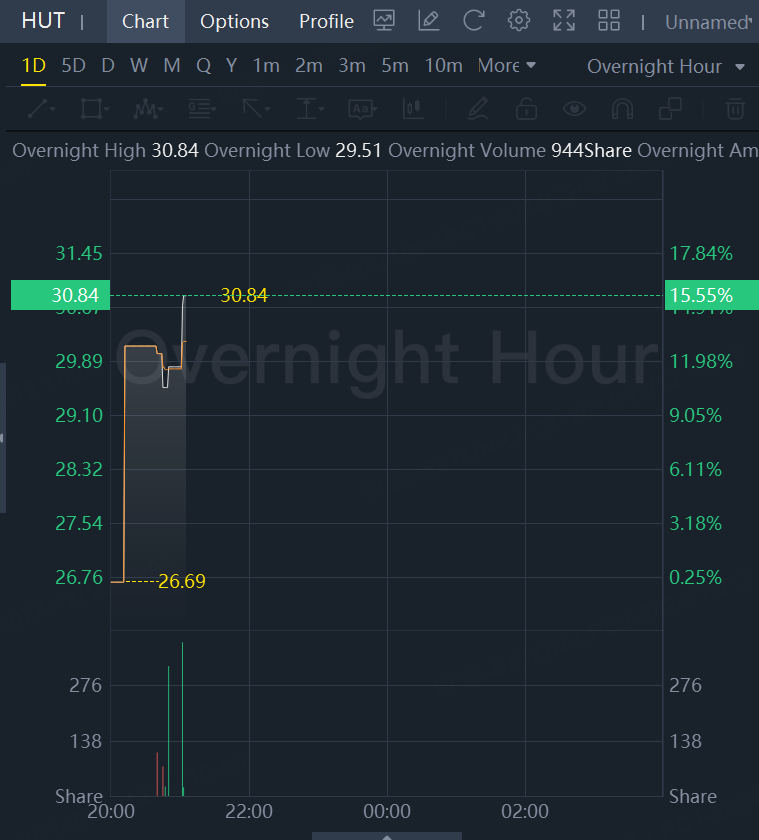The width and height of the screenshot is (759, 840).
Task: Select the 5m interval button
Action: tap(395, 66)
